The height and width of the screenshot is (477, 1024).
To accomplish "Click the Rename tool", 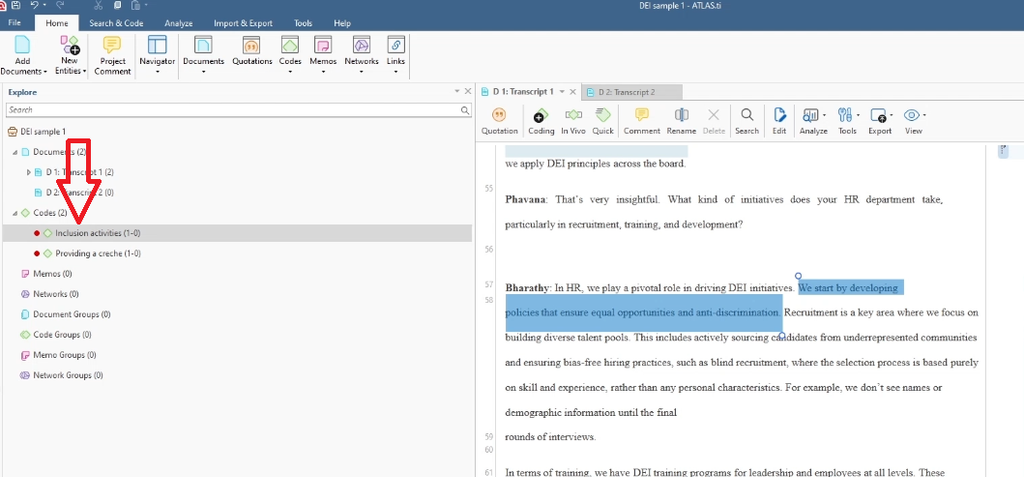I will pos(681,122).
